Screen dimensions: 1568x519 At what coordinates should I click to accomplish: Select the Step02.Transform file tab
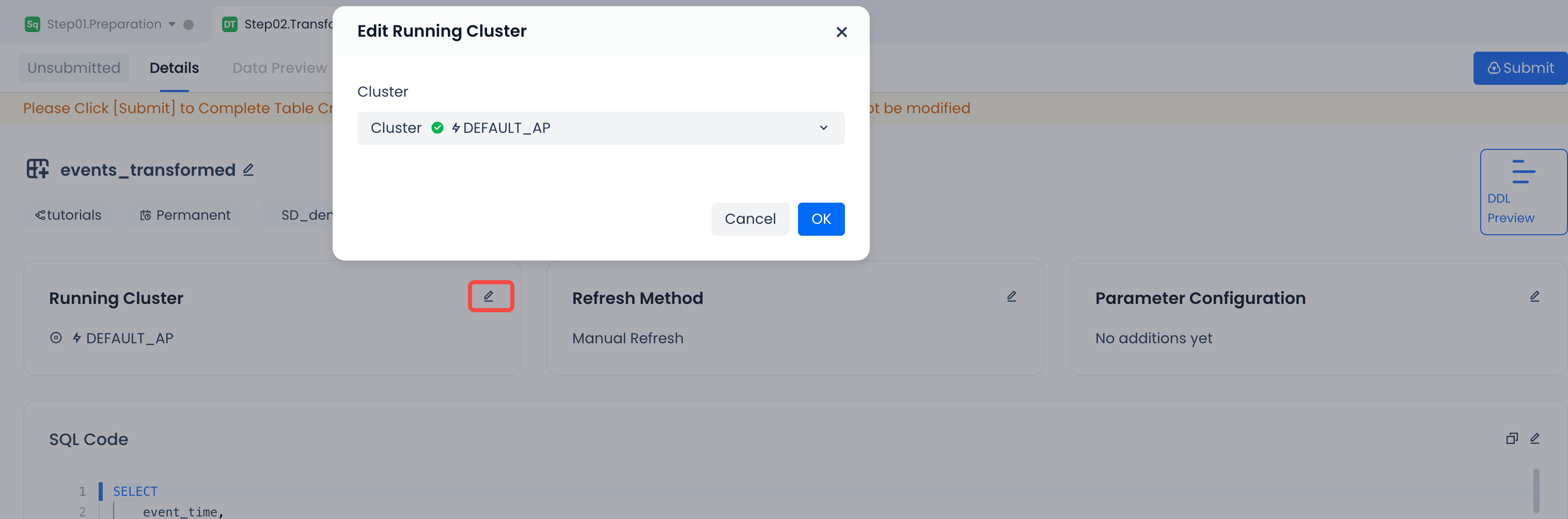(286, 24)
